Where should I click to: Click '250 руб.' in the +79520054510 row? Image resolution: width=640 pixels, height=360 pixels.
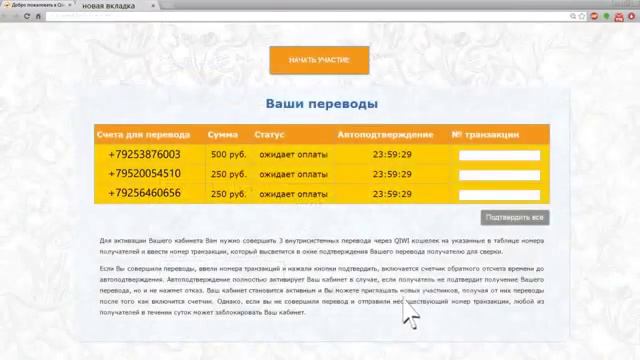(x=229, y=174)
